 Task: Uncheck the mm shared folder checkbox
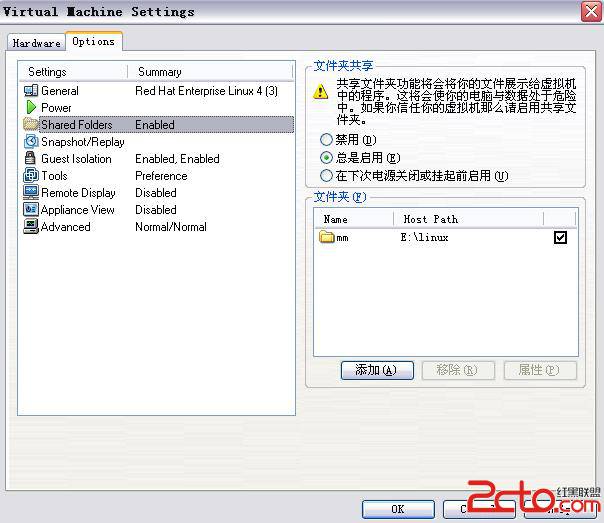tap(560, 238)
